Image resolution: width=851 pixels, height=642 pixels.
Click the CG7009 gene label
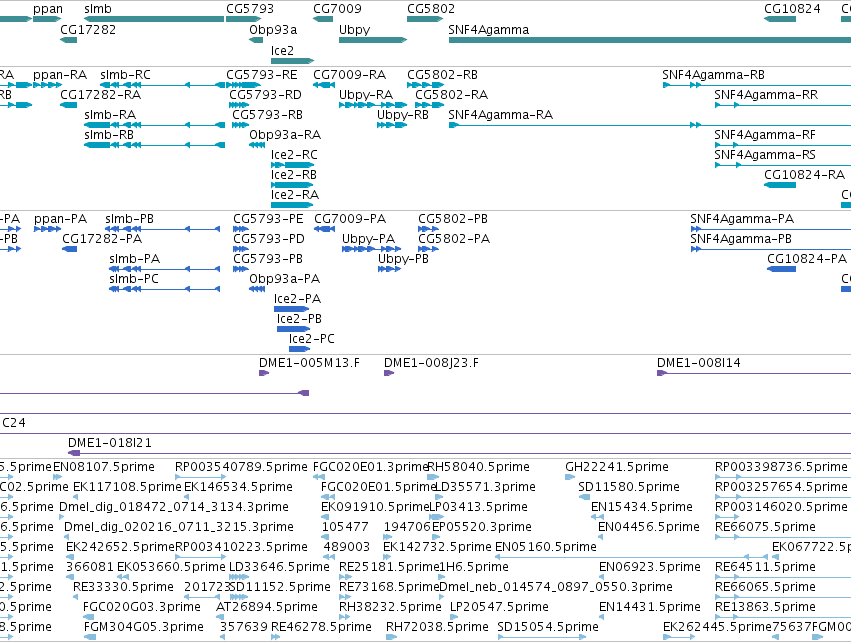tap(337, 9)
